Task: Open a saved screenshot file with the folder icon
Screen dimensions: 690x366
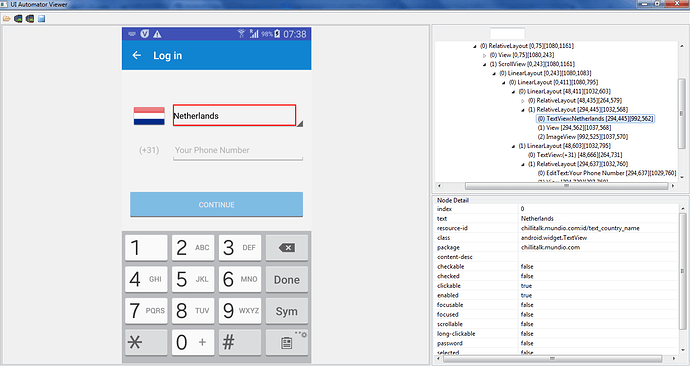Action: coord(7,18)
